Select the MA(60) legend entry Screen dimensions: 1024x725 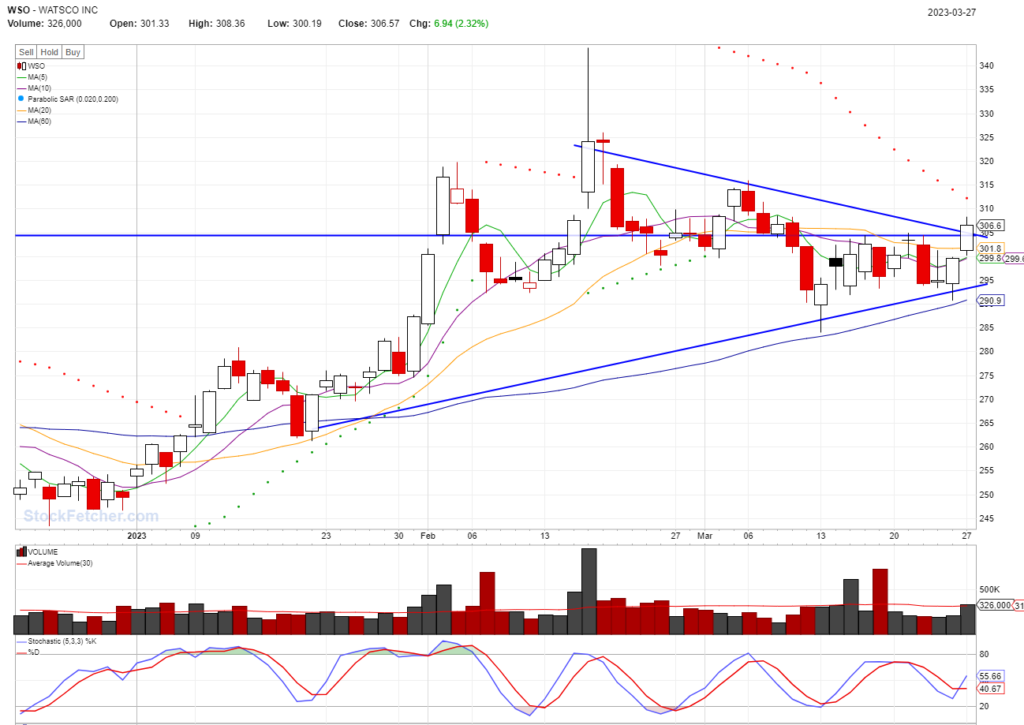pos(34,121)
